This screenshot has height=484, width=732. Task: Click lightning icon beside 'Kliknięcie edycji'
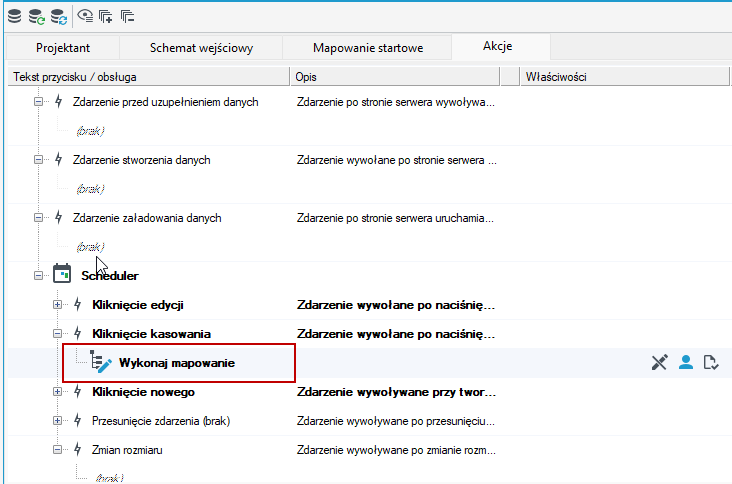[x=77, y=304]
